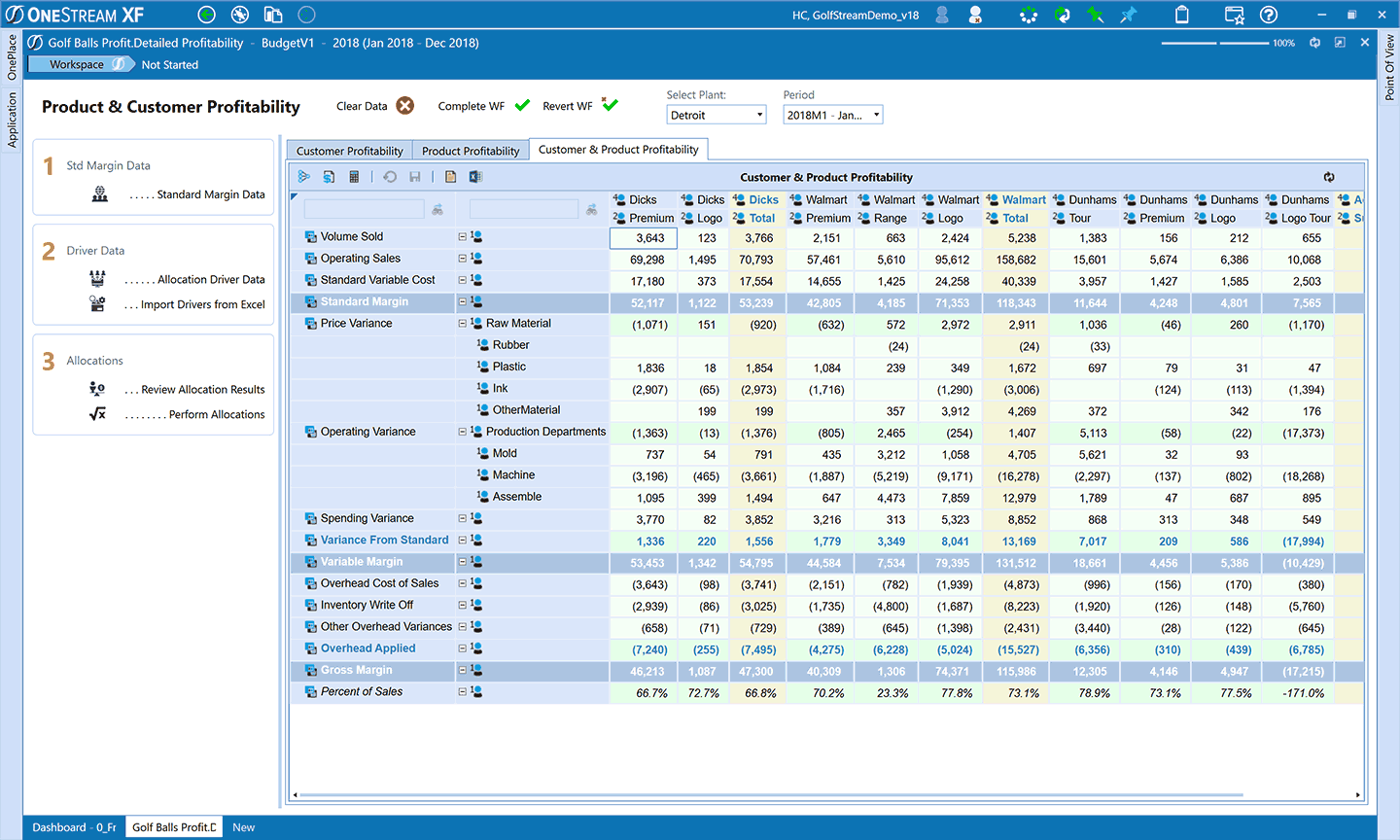Open the Dashboard - 0_Fr bottom tab
The width and height of the screenshot is (1400, 840).
click(74, 827)
